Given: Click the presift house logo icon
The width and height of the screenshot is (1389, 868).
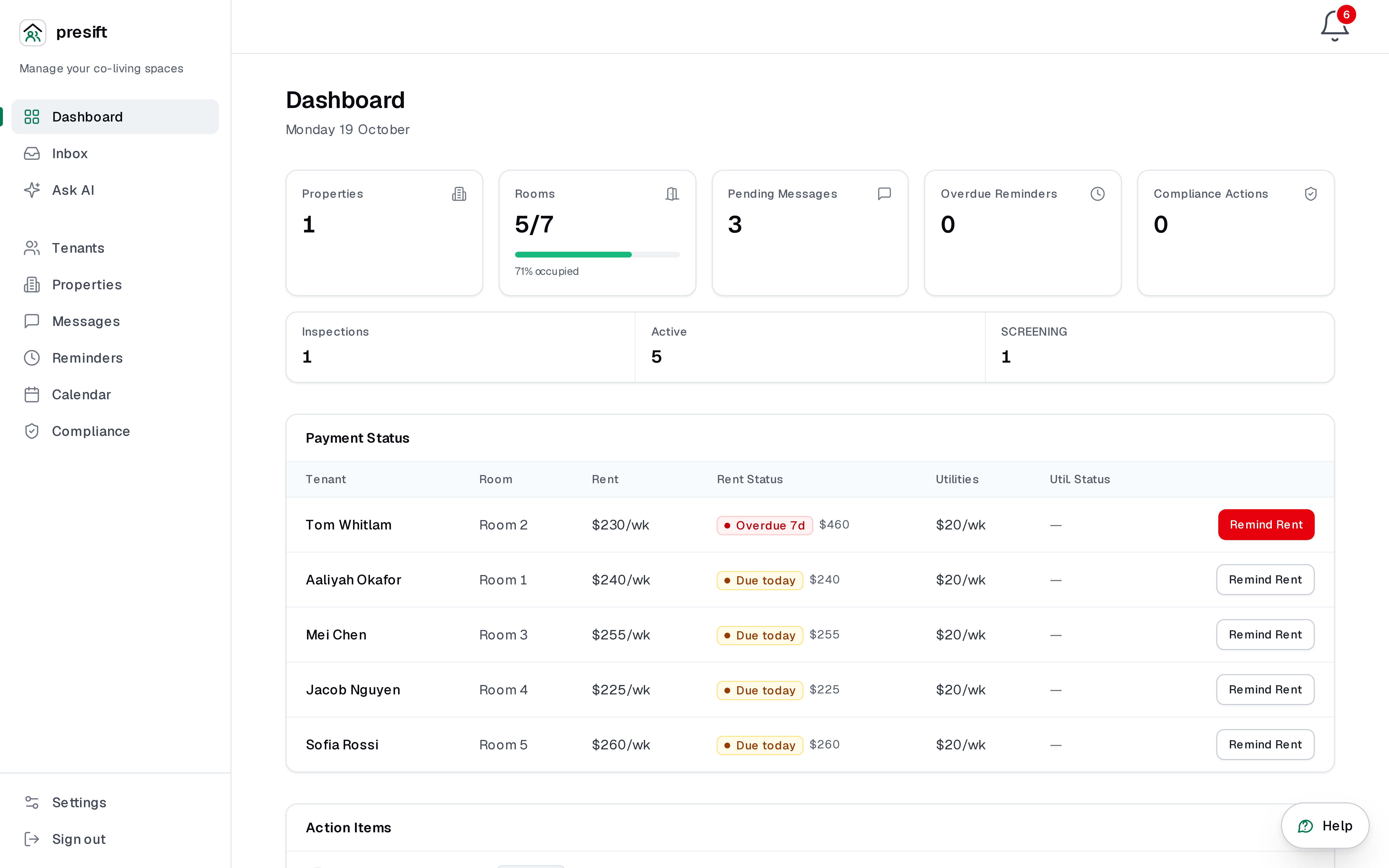Looking at the screenshot, I should point(33,33).
